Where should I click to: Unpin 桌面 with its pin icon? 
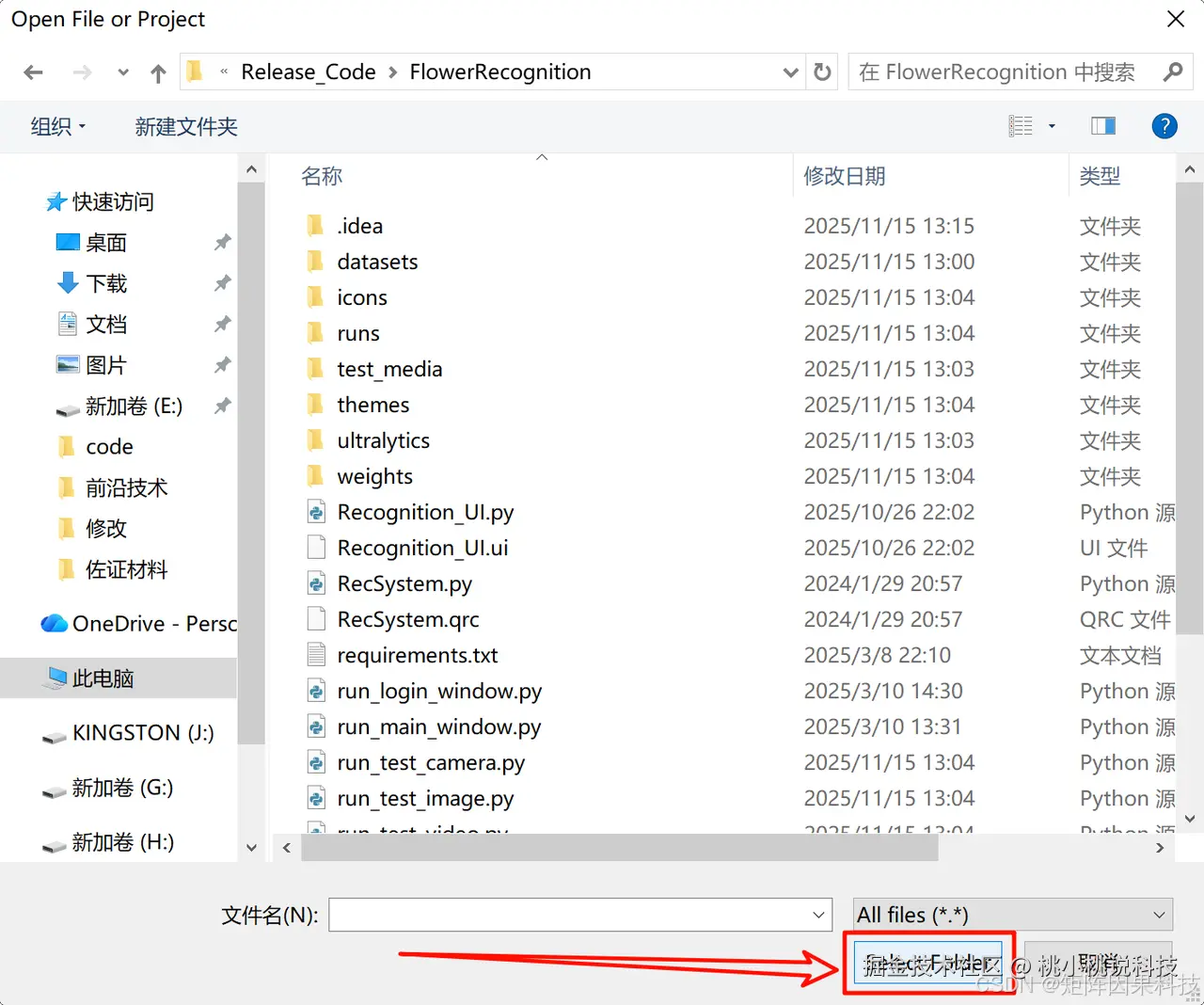coord(222,243)
